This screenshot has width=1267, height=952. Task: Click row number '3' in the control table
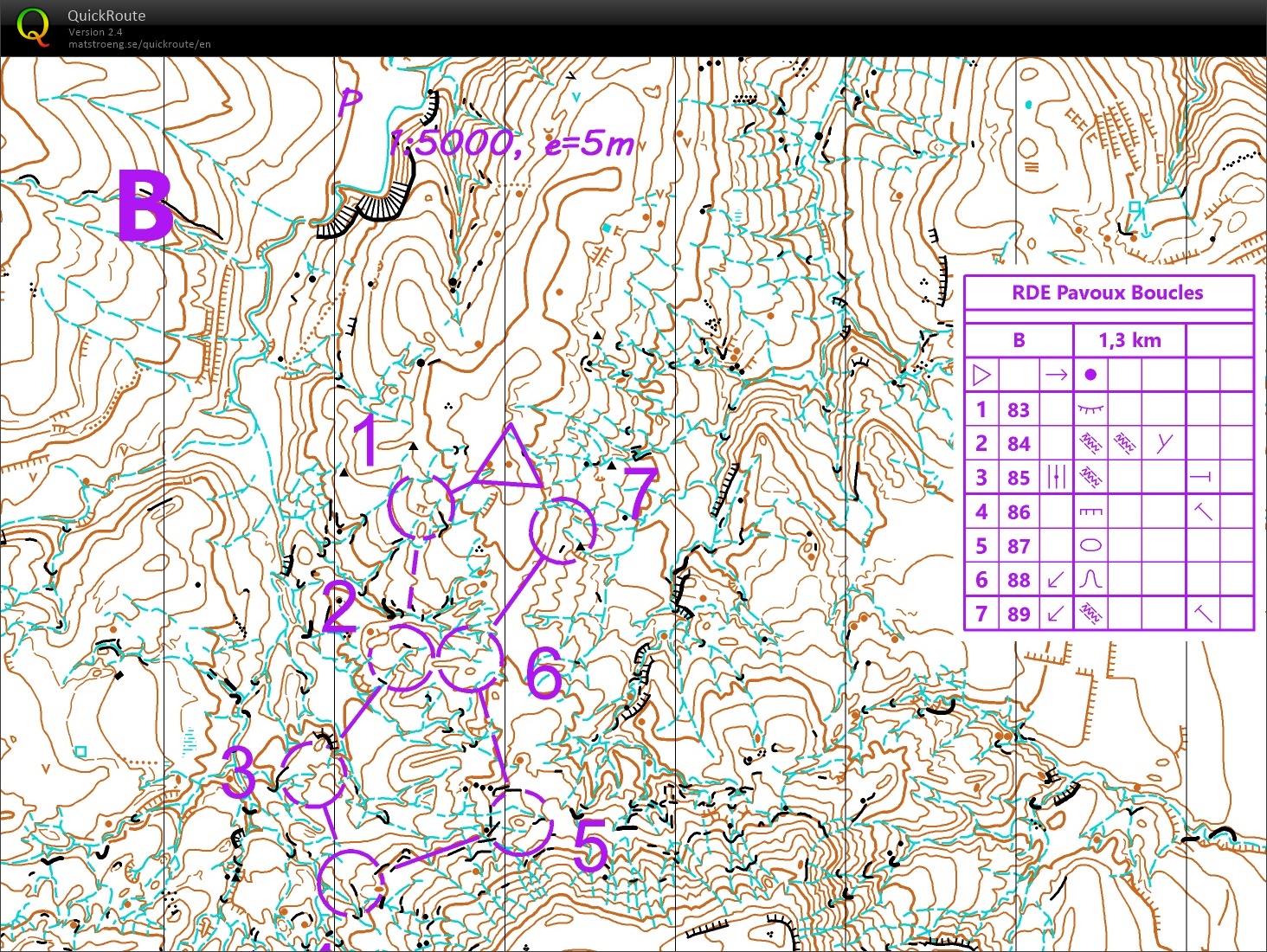coord(981,477)
